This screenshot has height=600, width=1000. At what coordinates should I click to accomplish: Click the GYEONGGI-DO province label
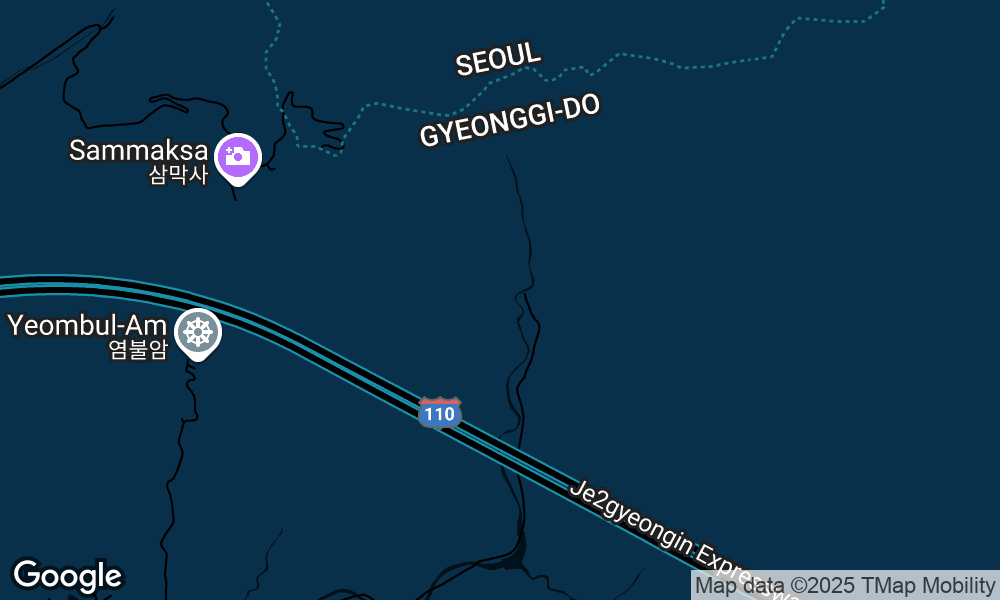tap(510, 121)
